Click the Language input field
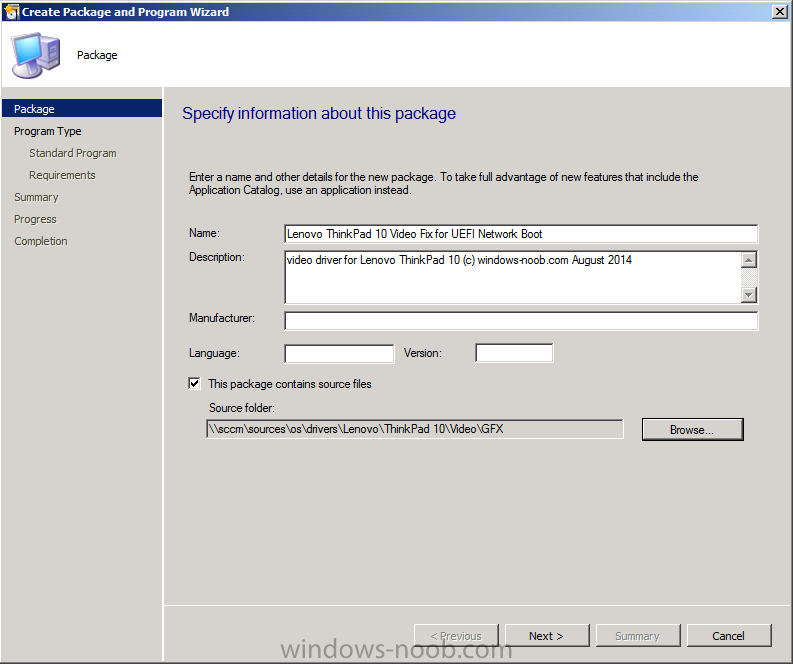793x664 pixels. (339, 353)
